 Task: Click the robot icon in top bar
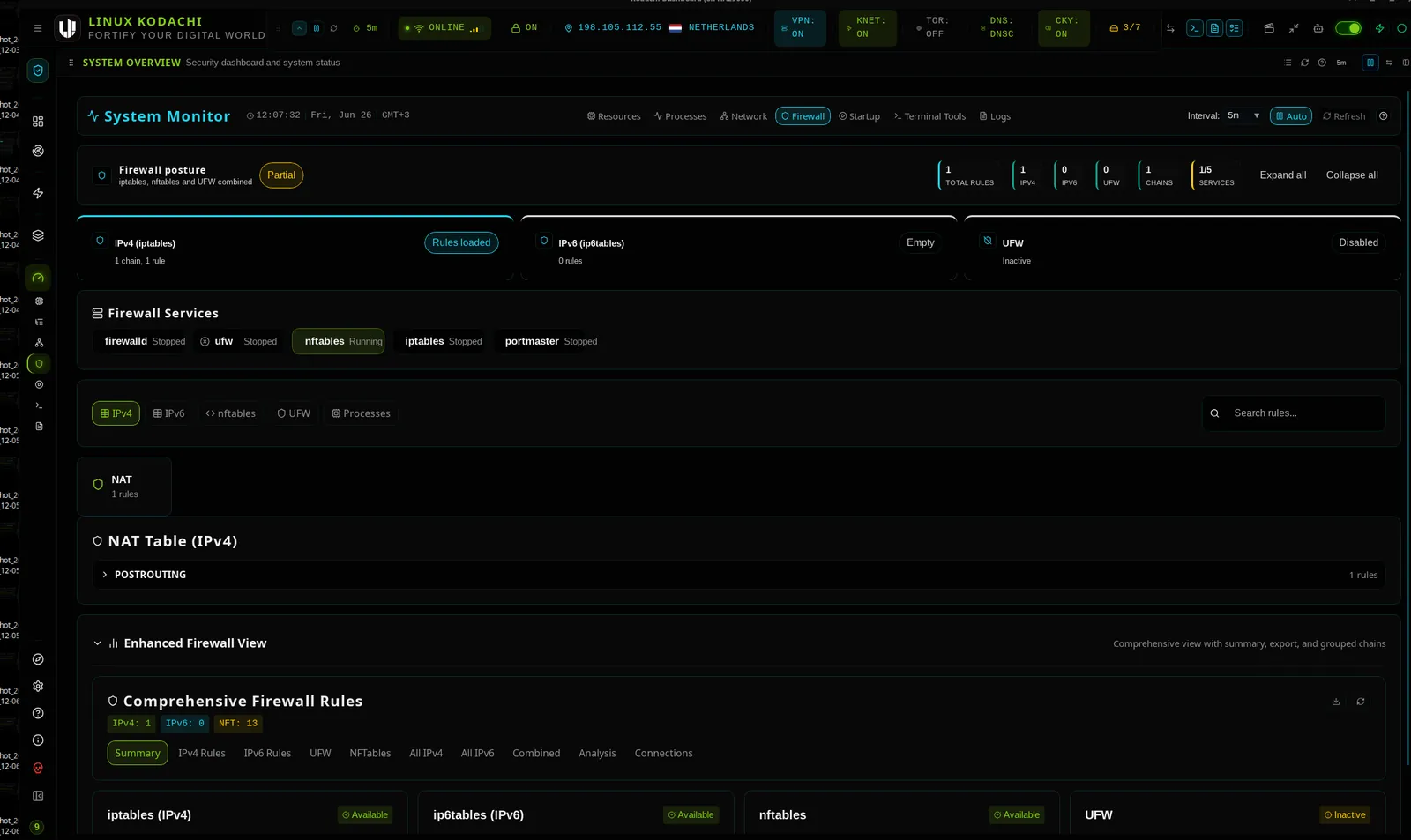(x=1318, y=28)
